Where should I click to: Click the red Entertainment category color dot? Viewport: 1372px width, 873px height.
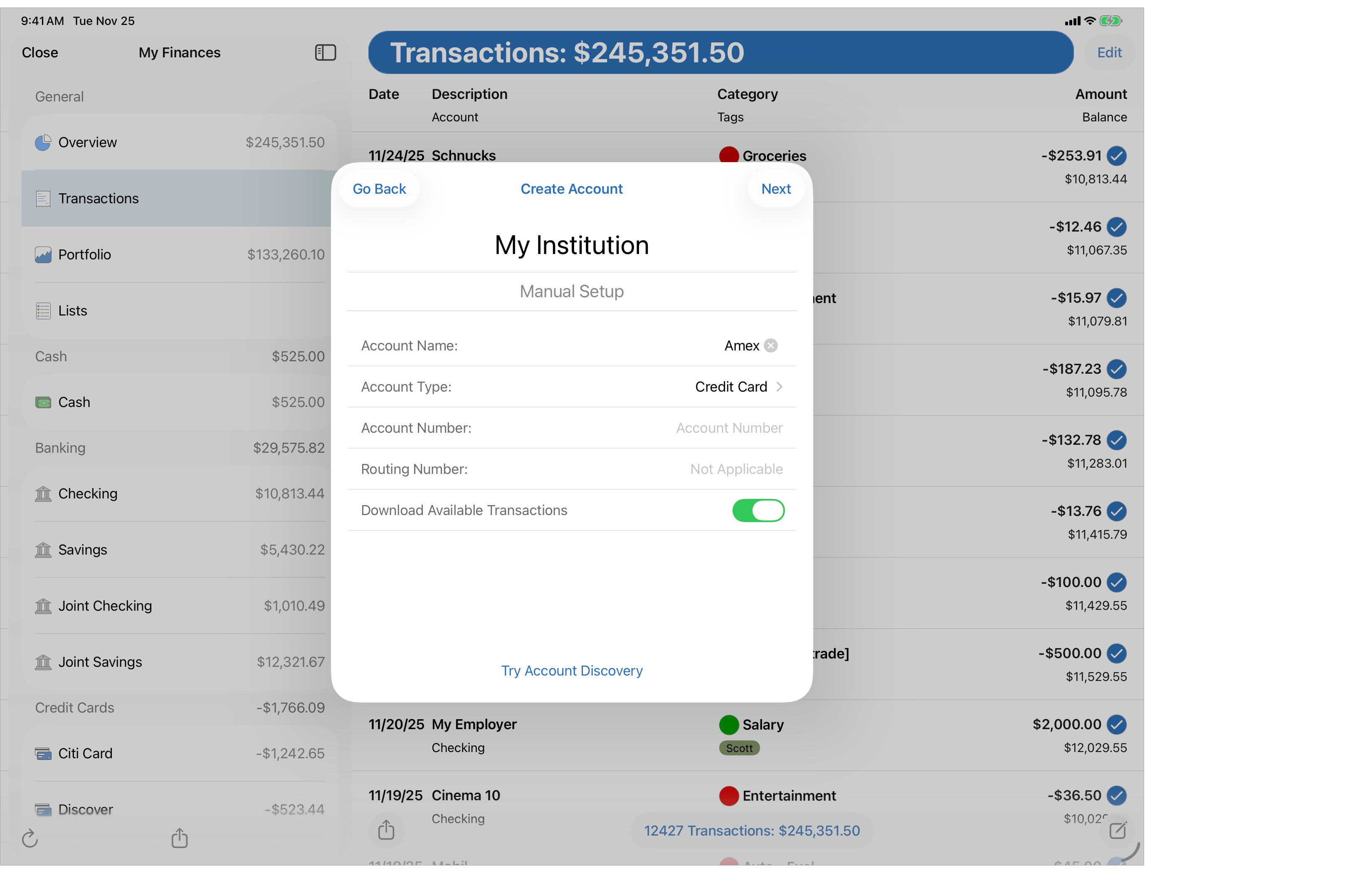729,796
